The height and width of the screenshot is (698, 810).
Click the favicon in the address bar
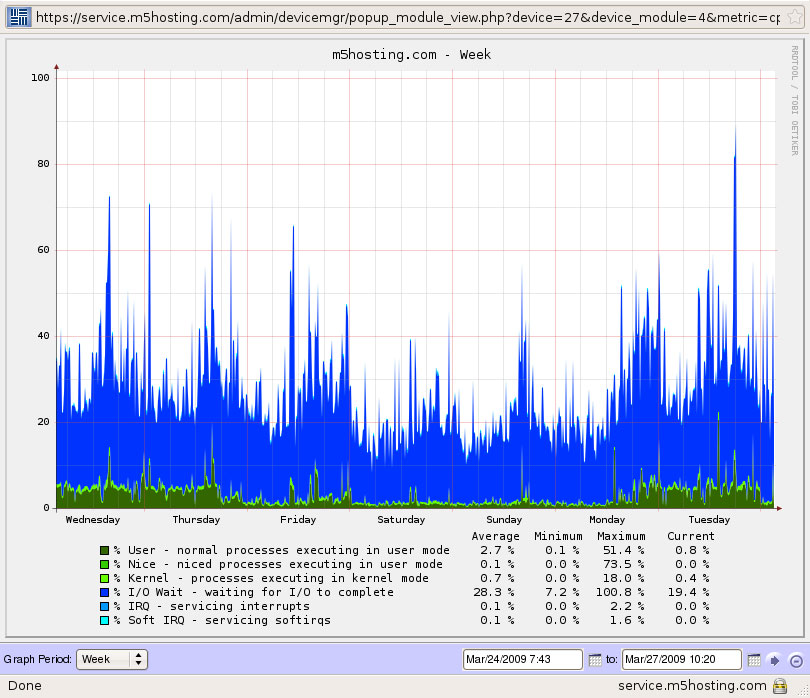(x=17, y=16)
